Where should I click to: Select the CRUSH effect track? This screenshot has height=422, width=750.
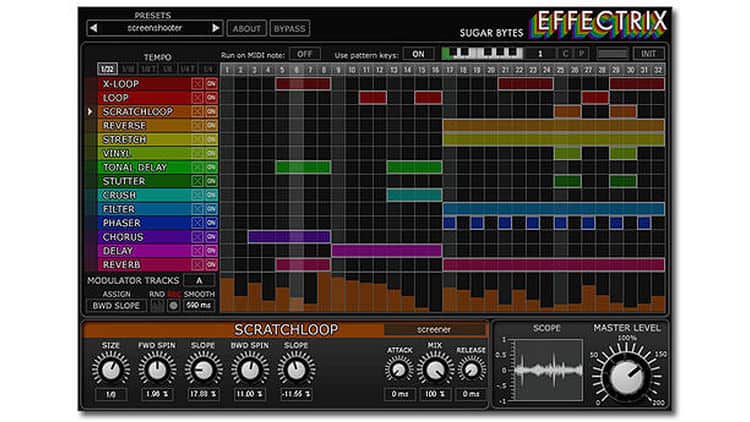[143, 195]
